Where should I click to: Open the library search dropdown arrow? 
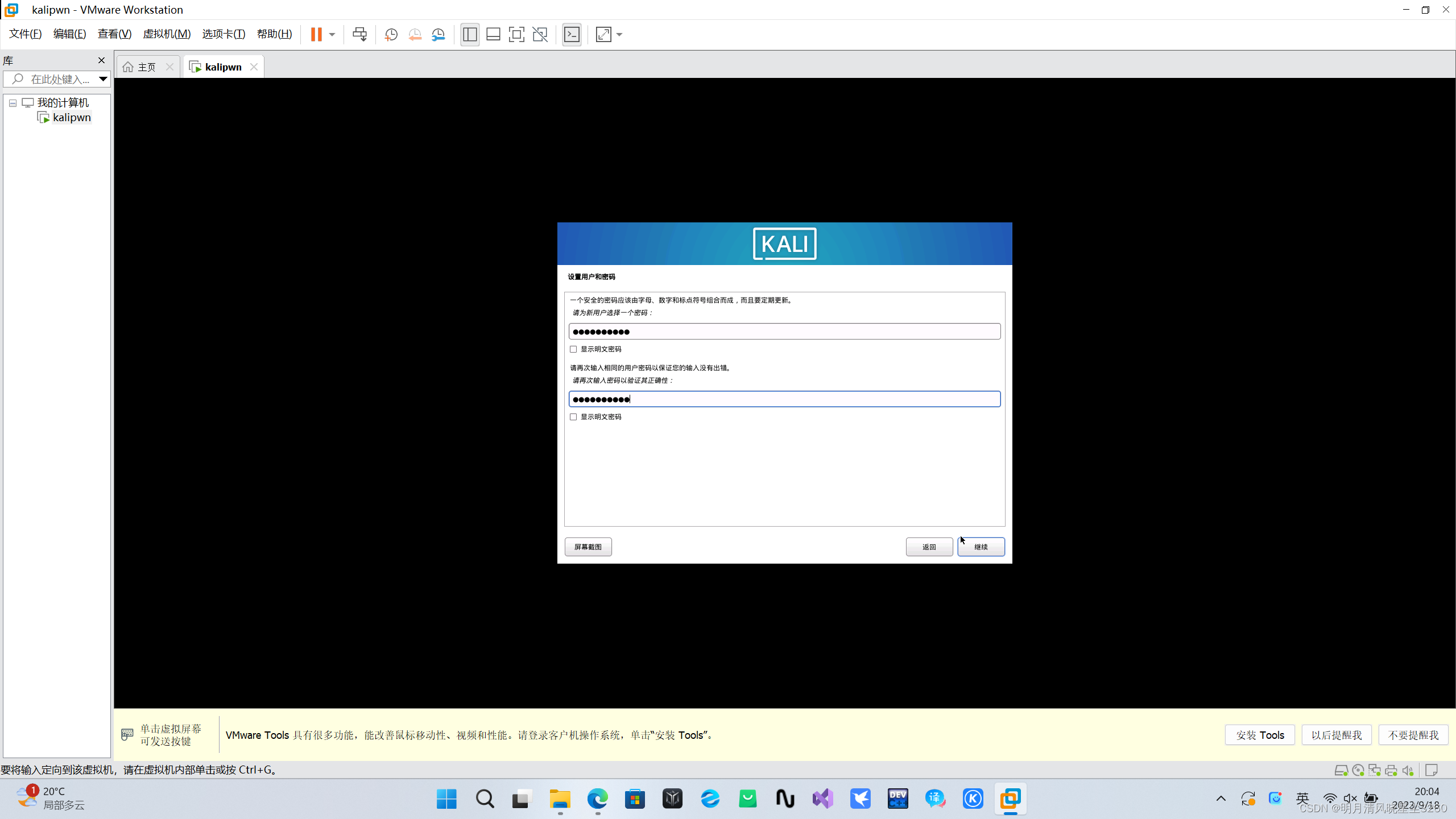coord(103,79)
